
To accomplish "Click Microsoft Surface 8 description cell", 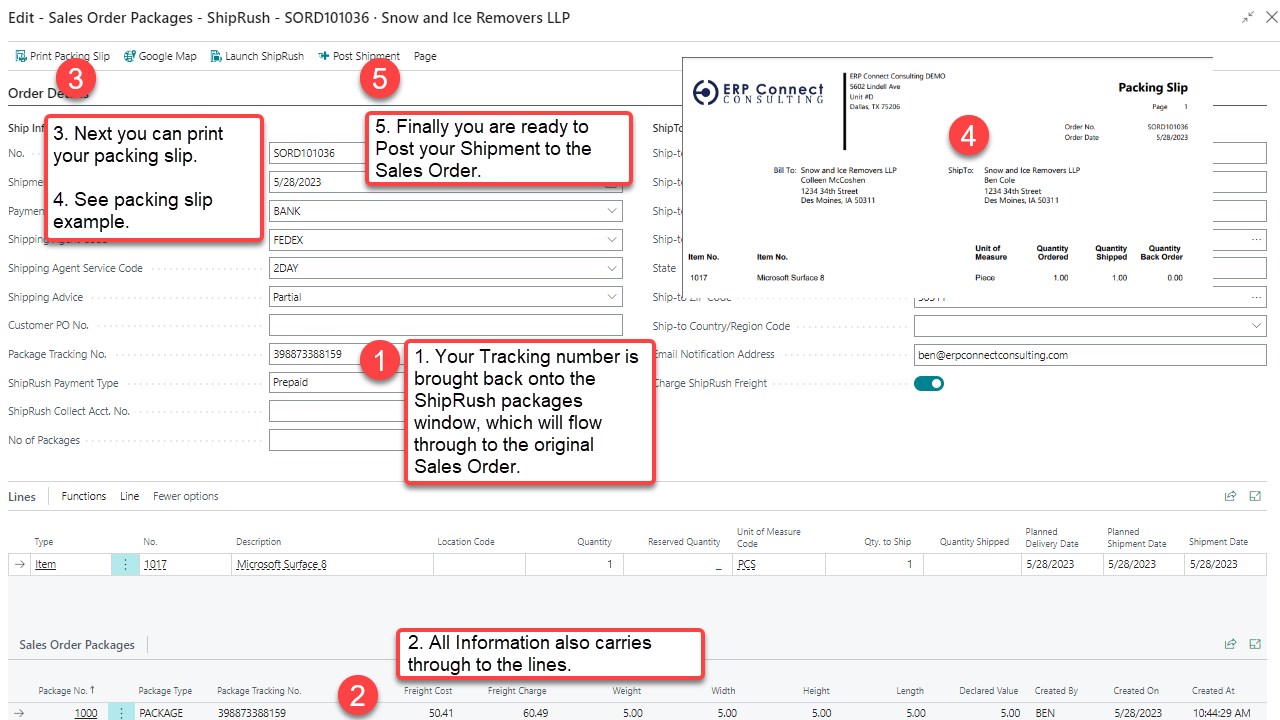I will 332,564.
